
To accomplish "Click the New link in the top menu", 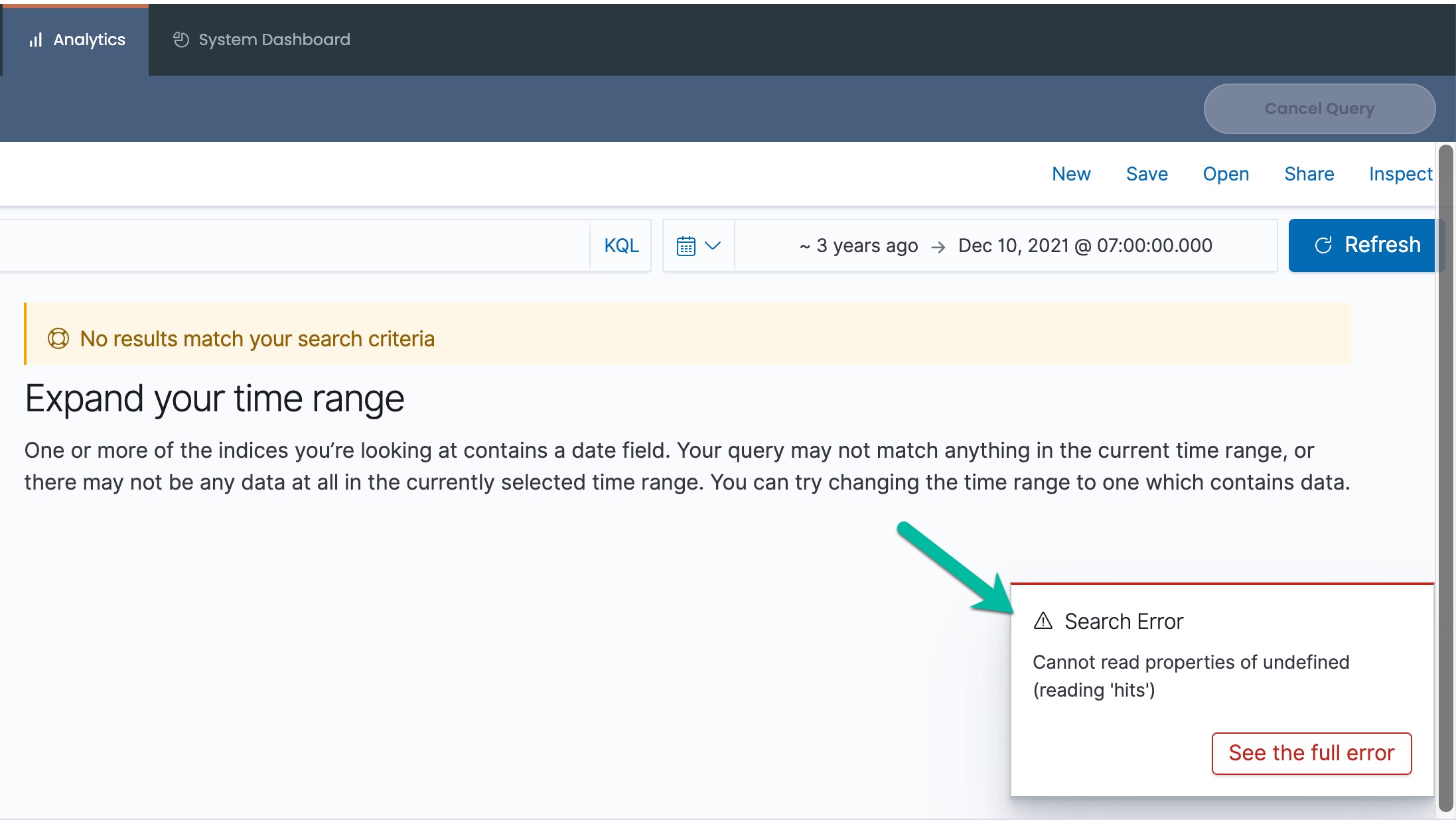I will pos(1071,174).
